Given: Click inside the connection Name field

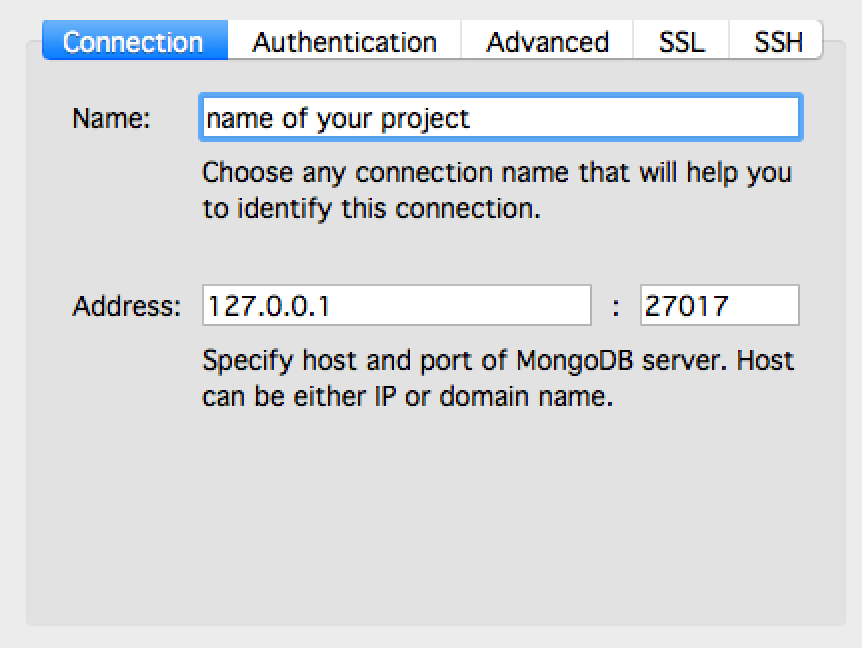Looking at the screenshot, I should tap(500, 117).
